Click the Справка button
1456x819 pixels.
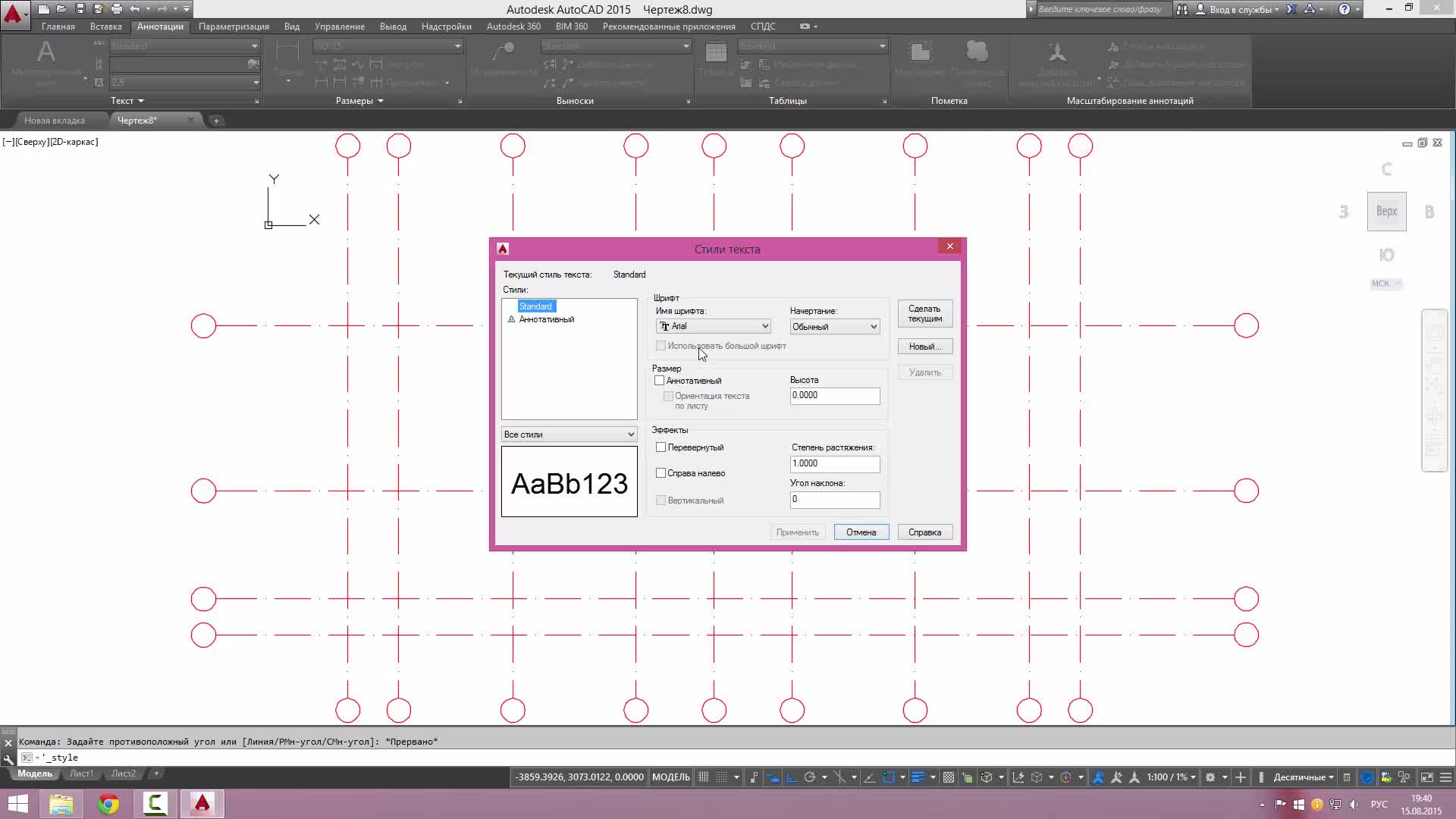(924, 532)
